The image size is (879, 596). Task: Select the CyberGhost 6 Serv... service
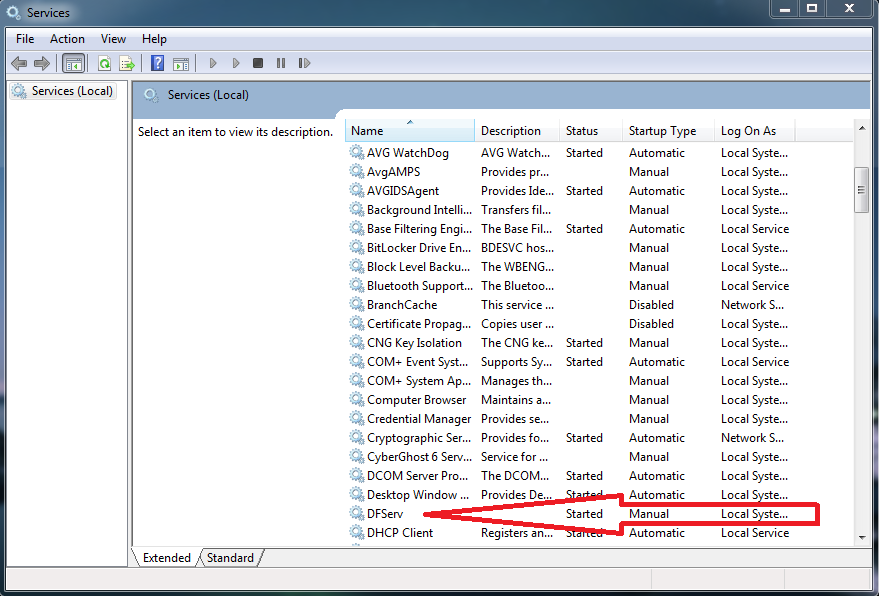569,457
